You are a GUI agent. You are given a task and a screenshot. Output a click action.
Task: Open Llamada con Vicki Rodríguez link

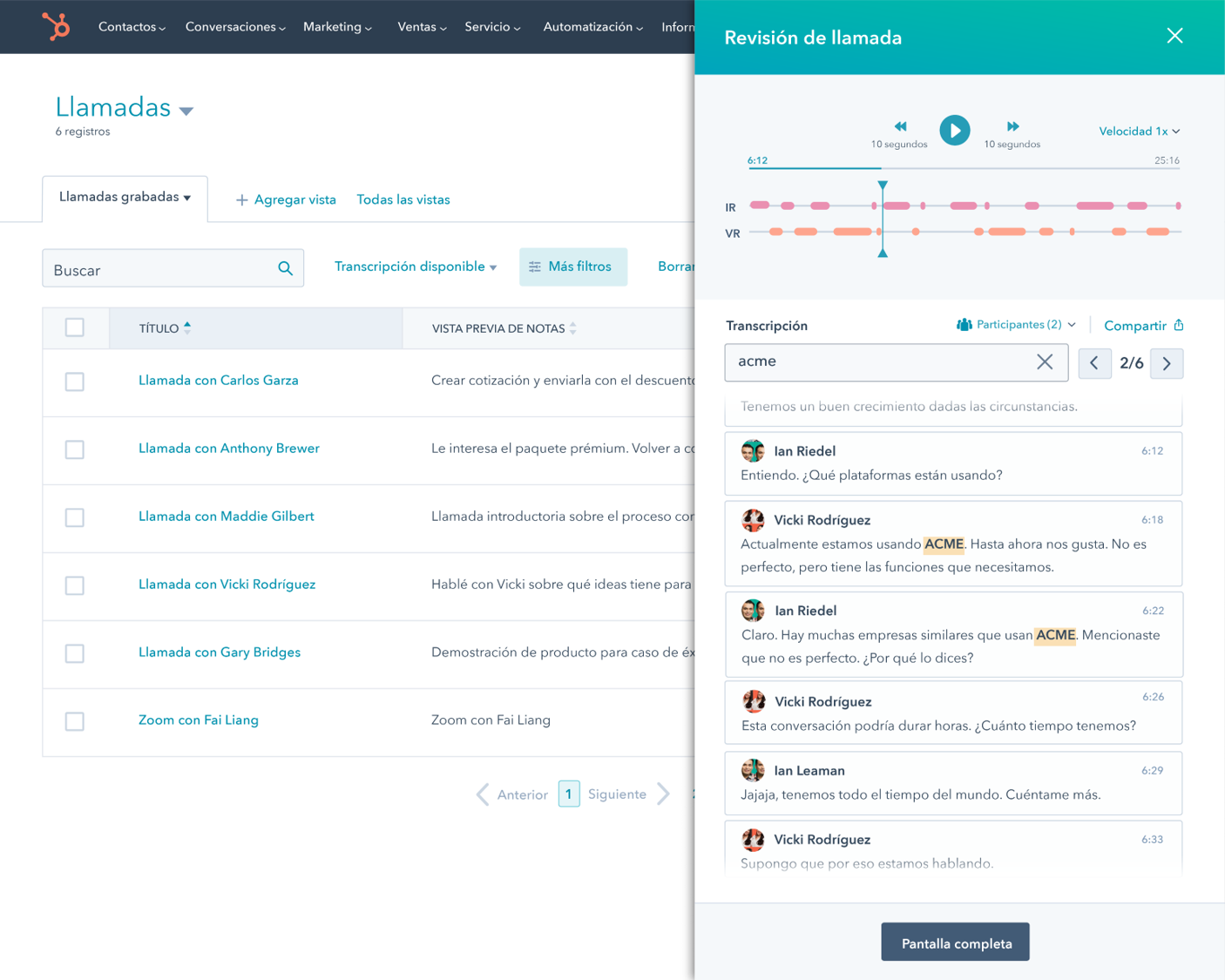[227, 585]
